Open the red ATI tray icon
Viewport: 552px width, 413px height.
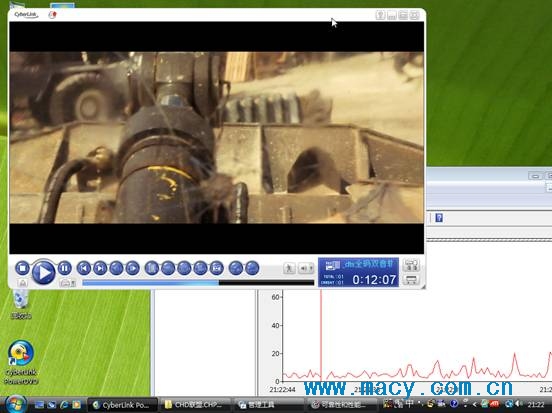(x=495, y=403)
